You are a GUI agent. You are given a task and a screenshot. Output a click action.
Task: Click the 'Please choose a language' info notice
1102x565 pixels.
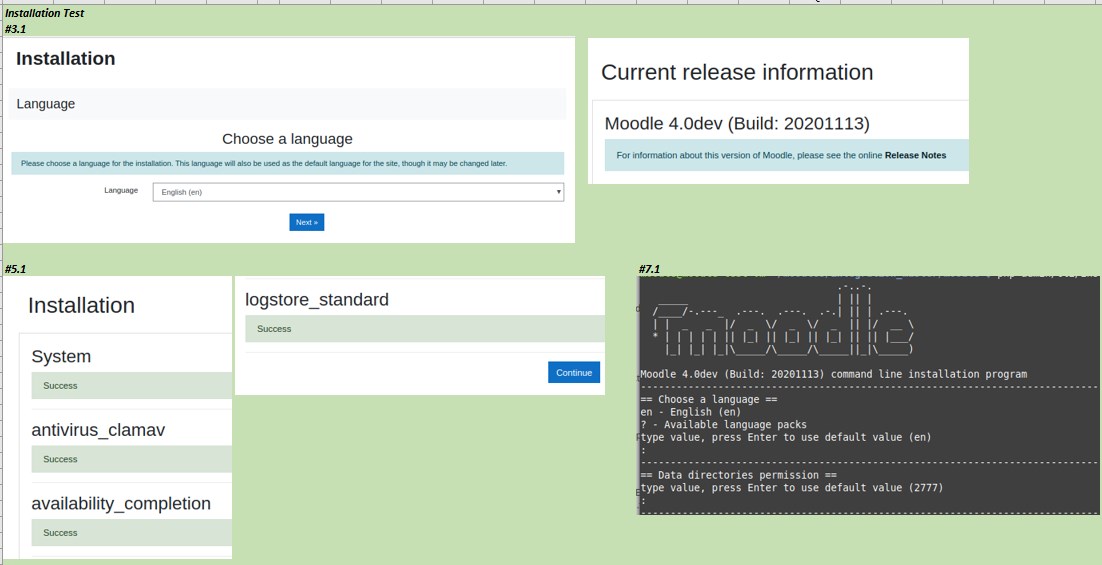click(x=287, y=163)
